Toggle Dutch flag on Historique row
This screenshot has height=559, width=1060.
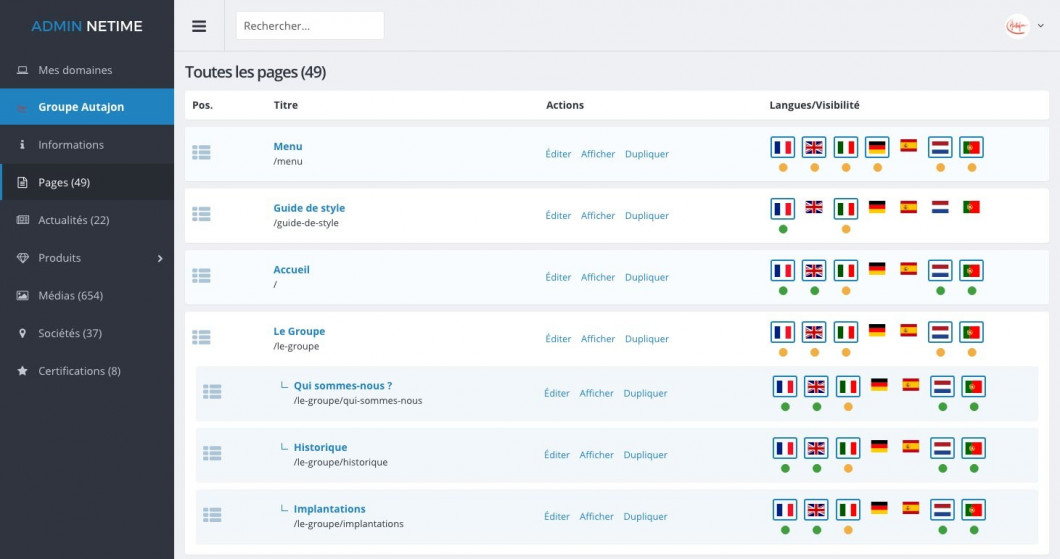coord(942,448)
